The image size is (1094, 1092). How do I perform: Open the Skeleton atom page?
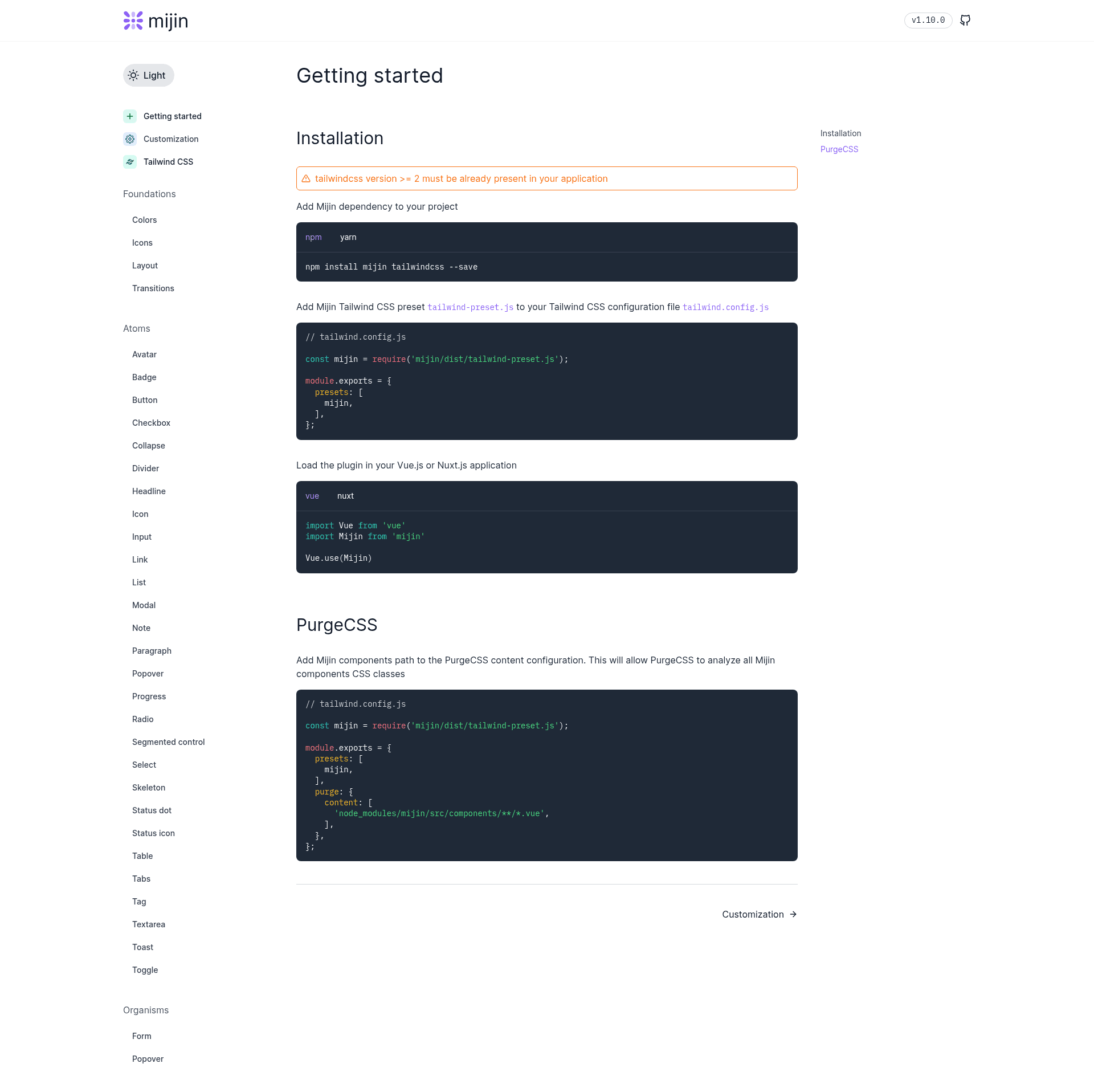pos(149,788)
